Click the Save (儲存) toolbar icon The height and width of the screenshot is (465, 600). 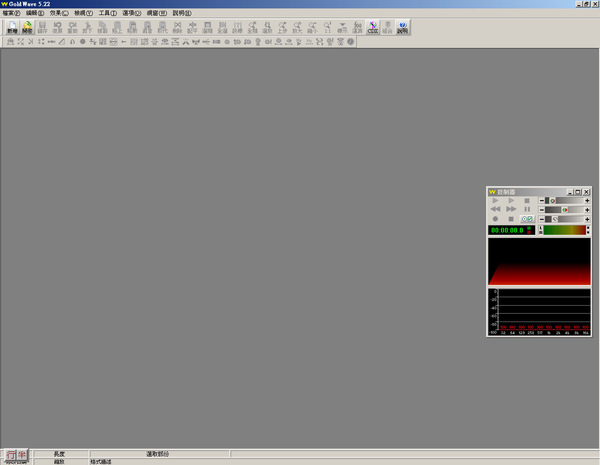pos(42,27)
